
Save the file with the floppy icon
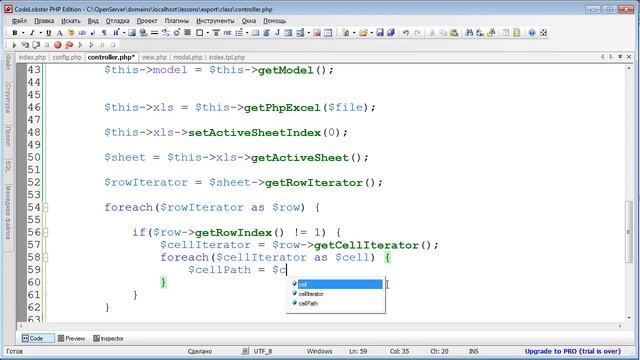[x=380, y=33]
